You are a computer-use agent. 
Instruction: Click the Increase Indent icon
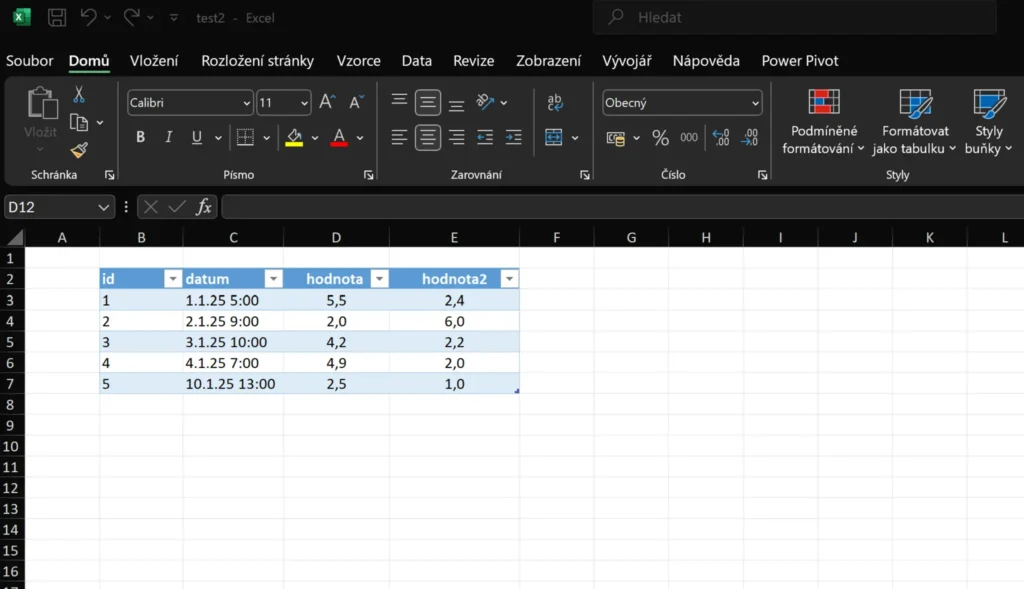513,138
